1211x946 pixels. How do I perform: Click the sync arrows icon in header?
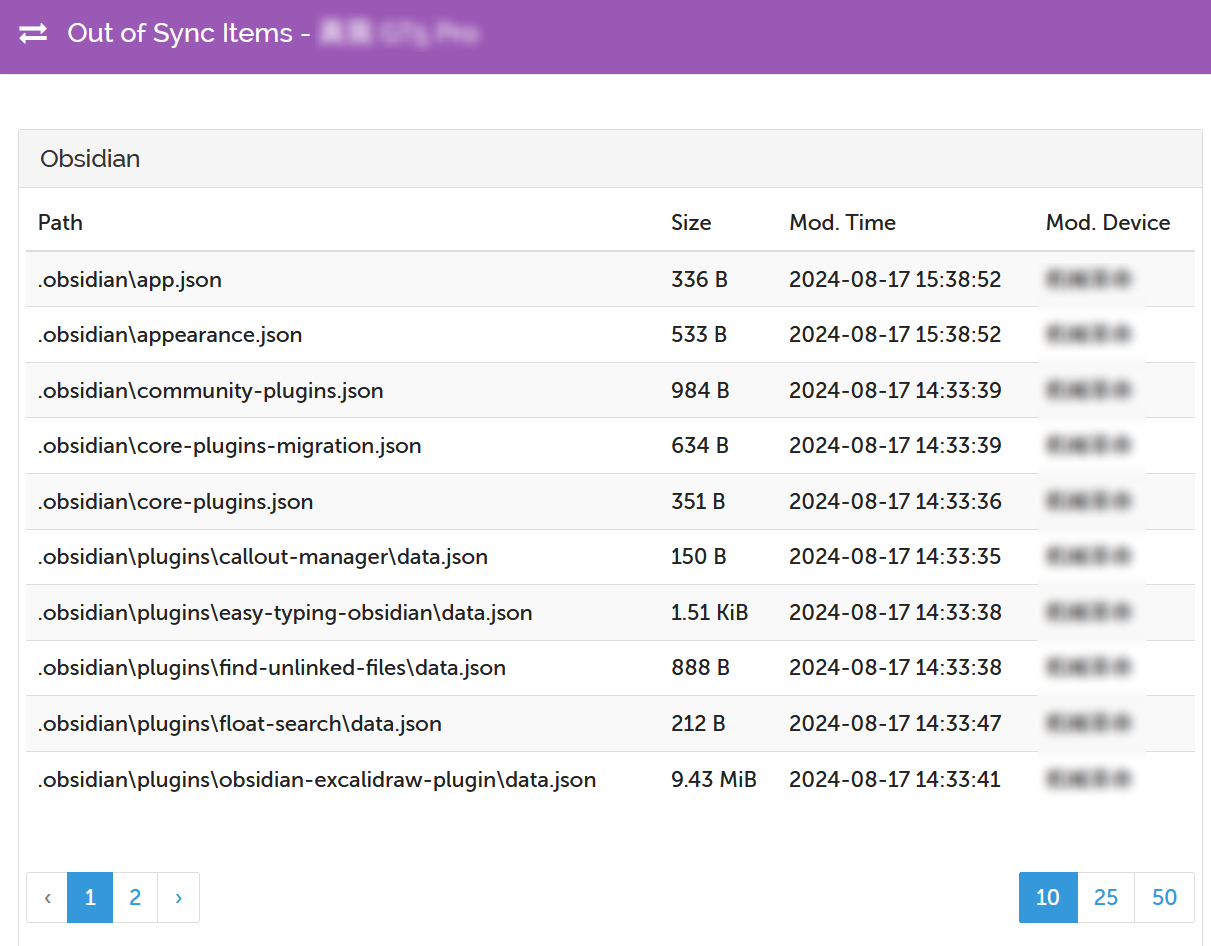point(33,33)
